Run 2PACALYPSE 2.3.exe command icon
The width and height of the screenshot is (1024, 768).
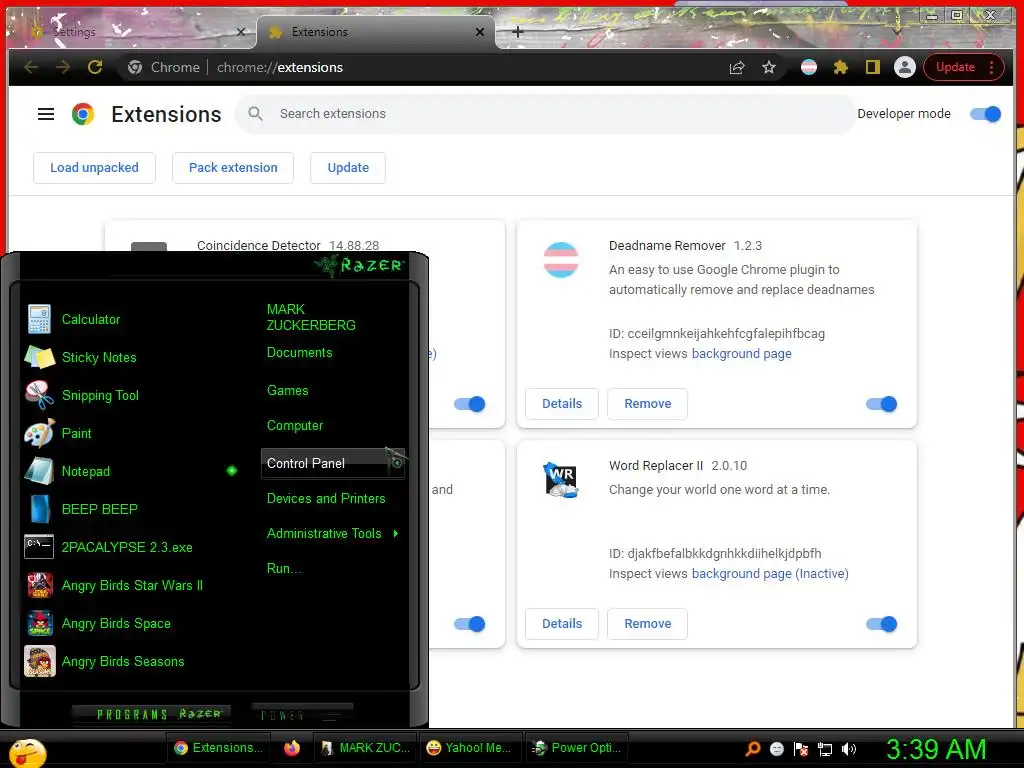coord(39,547)
